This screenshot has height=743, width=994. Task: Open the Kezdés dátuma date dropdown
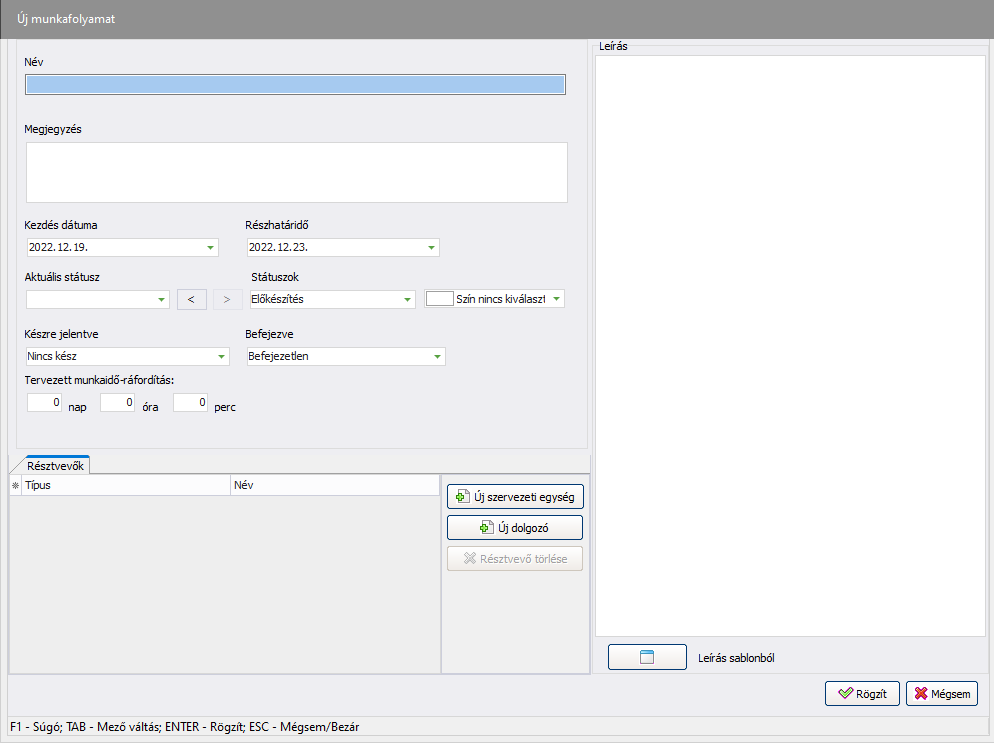210,247
